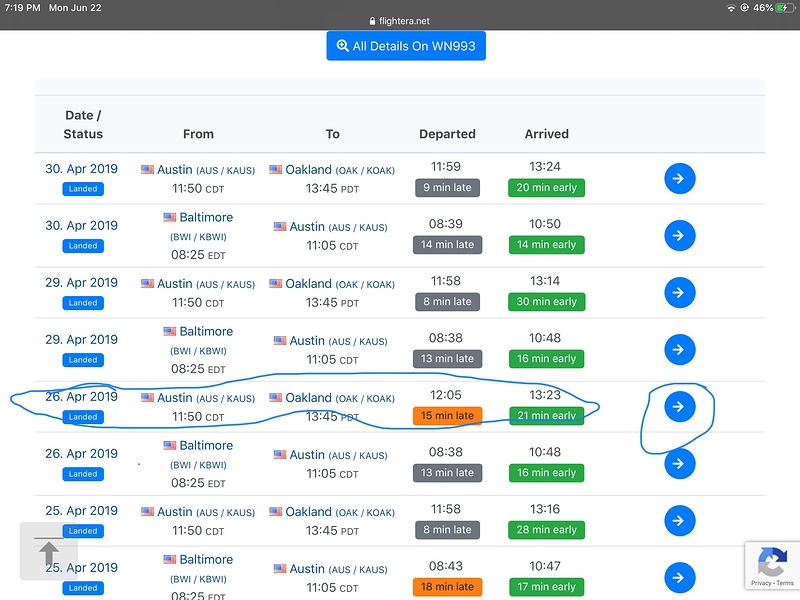
Task: Open arrow for 30 Apr Baltimore to Austin flight
Action: 680,236
